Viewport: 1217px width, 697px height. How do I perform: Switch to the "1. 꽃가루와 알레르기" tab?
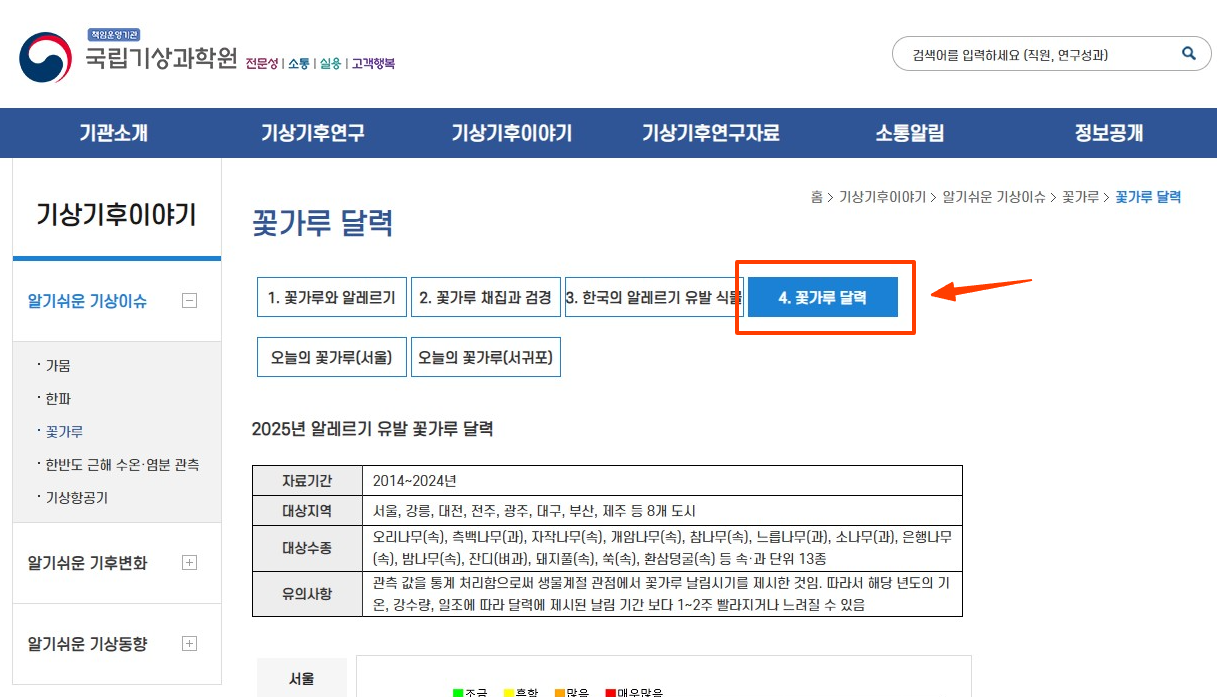[331, 297]
